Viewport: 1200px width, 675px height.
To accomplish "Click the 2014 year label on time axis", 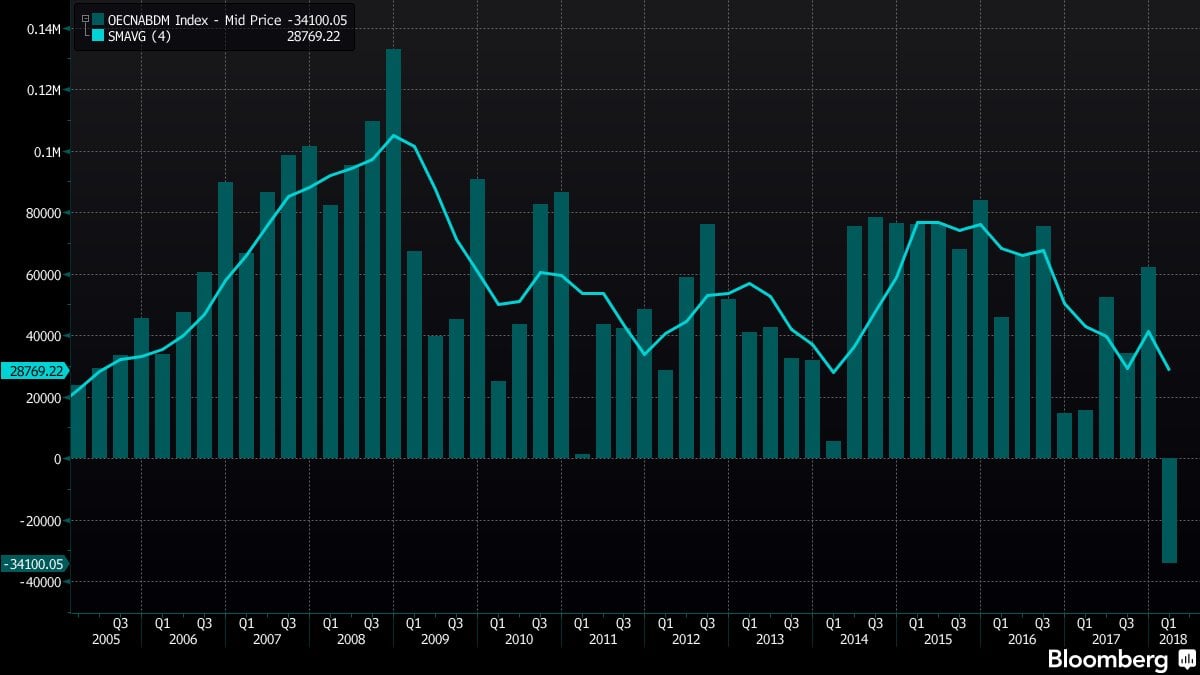I will click(x=853, y=638).
